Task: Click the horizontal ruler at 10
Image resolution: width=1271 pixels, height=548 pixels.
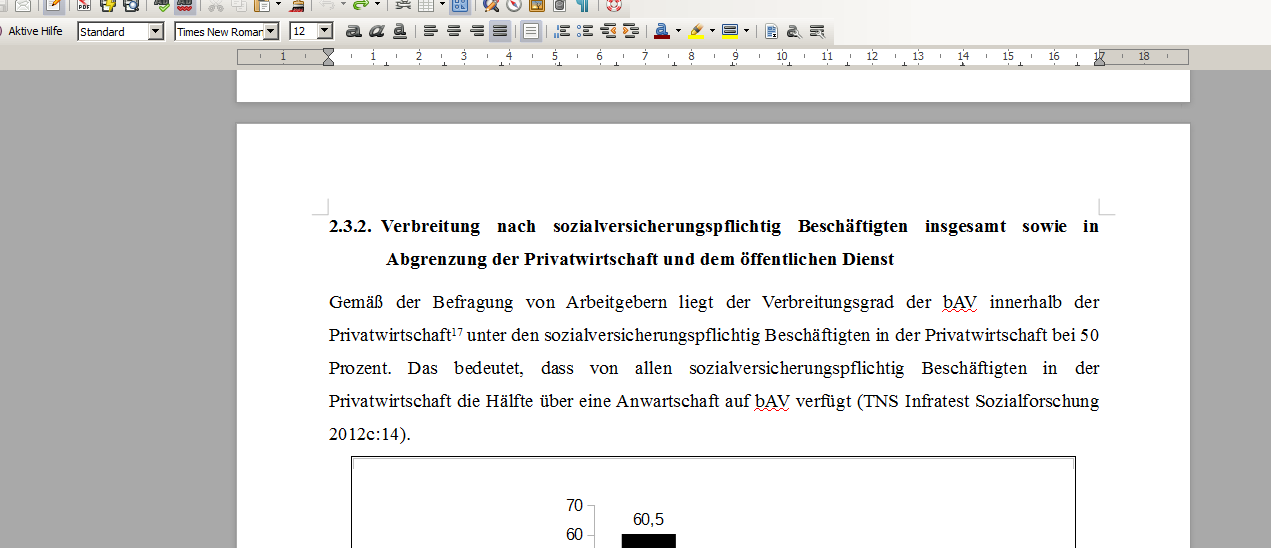Action: pyautogui.click(x=781, y=57)
